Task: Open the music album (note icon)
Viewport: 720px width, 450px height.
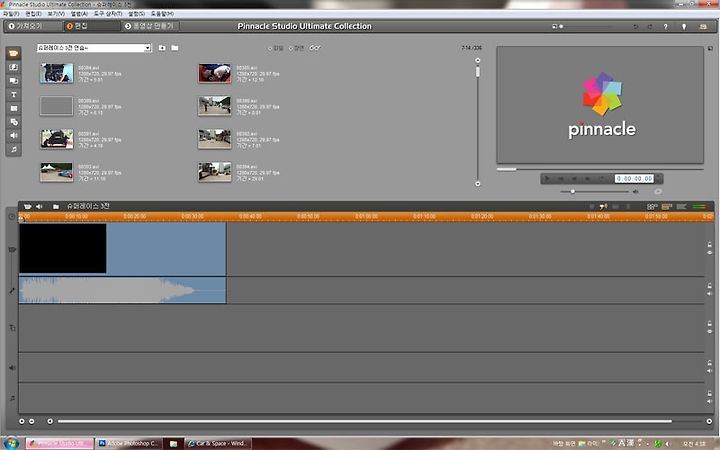Action: [x=14, y=149]
